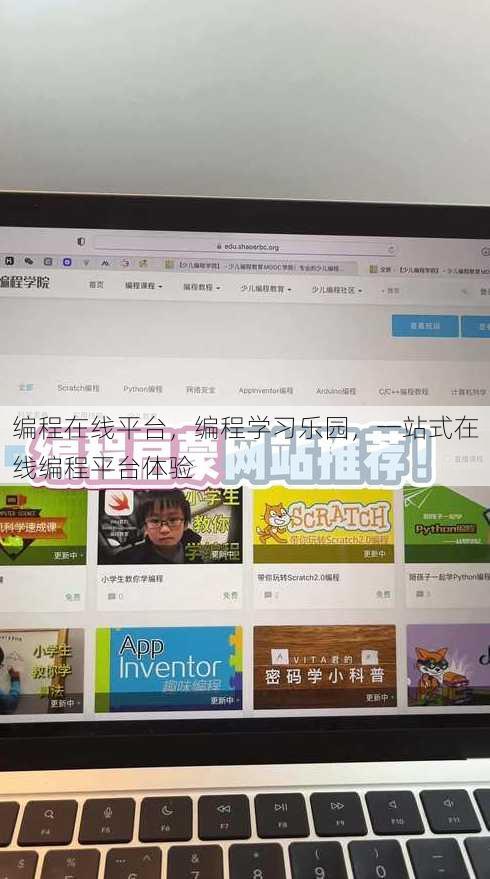Select the Arduino编程 category filter
Viewport: 490px width, 879px height.
point(336,391)
